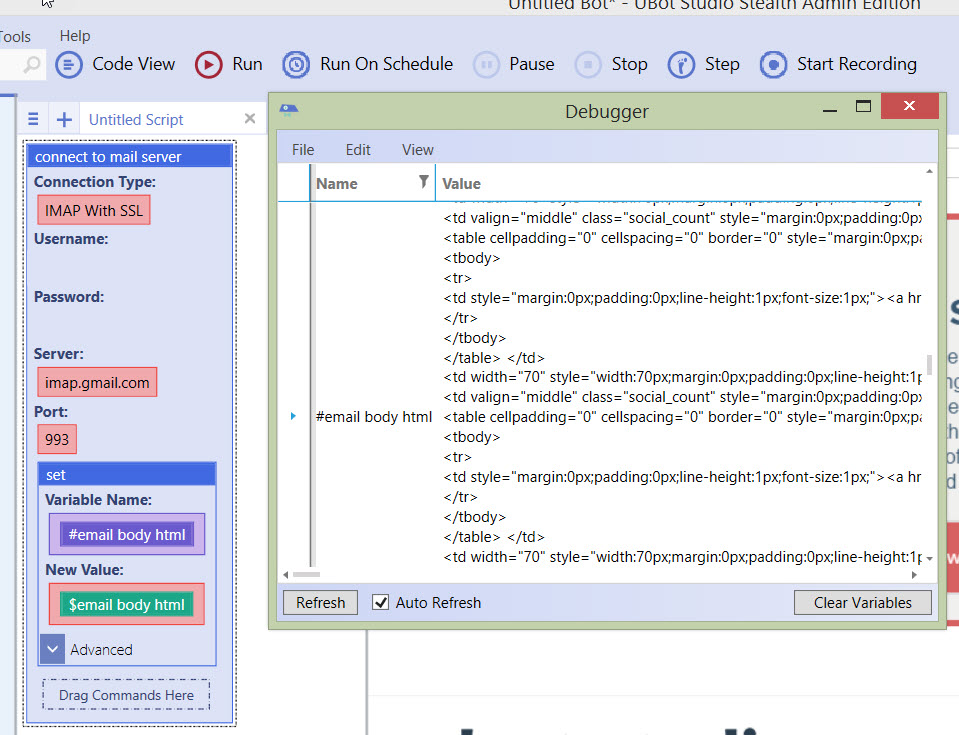Switch to Code View
The image size is (959, 735).
point(115,64)
